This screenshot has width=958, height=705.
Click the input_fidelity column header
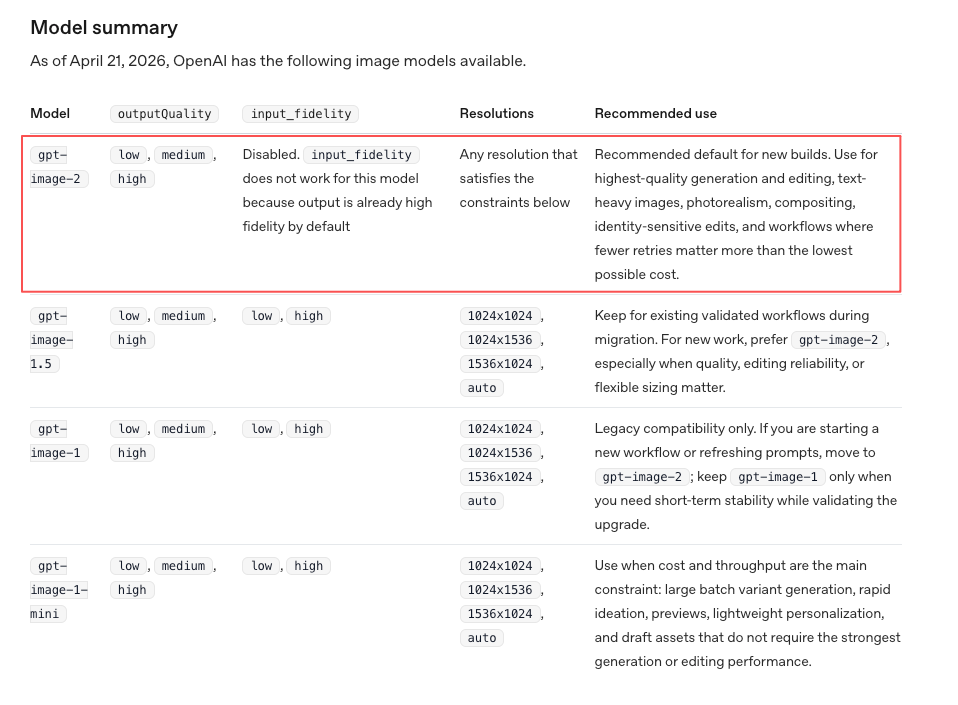coord(301,114)
